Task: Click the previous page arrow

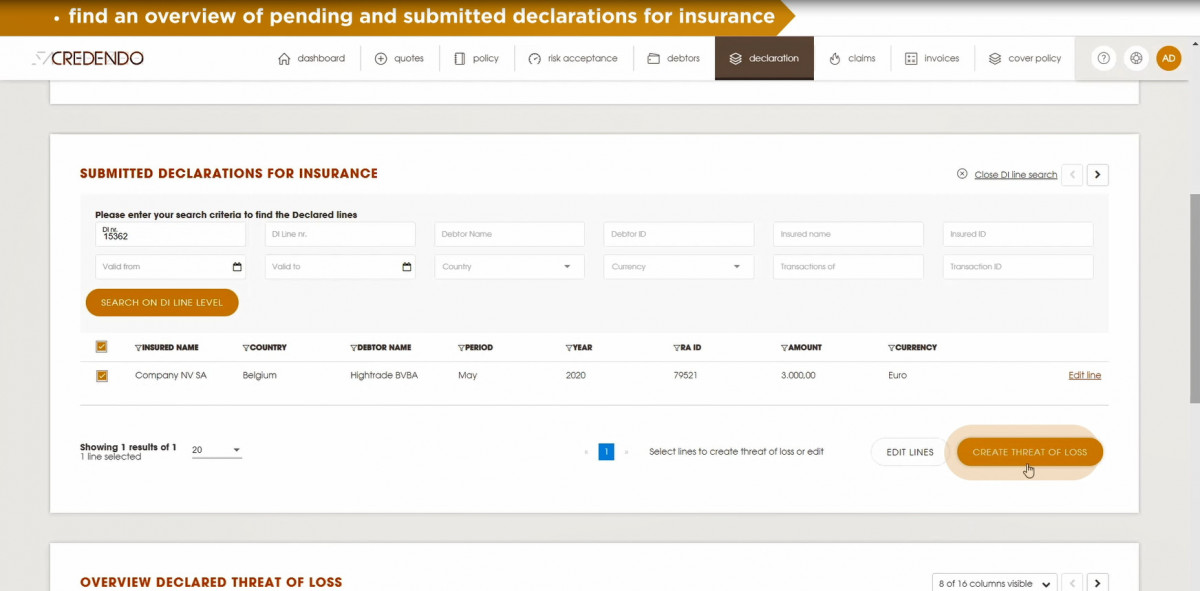Action: pos(586,452)
